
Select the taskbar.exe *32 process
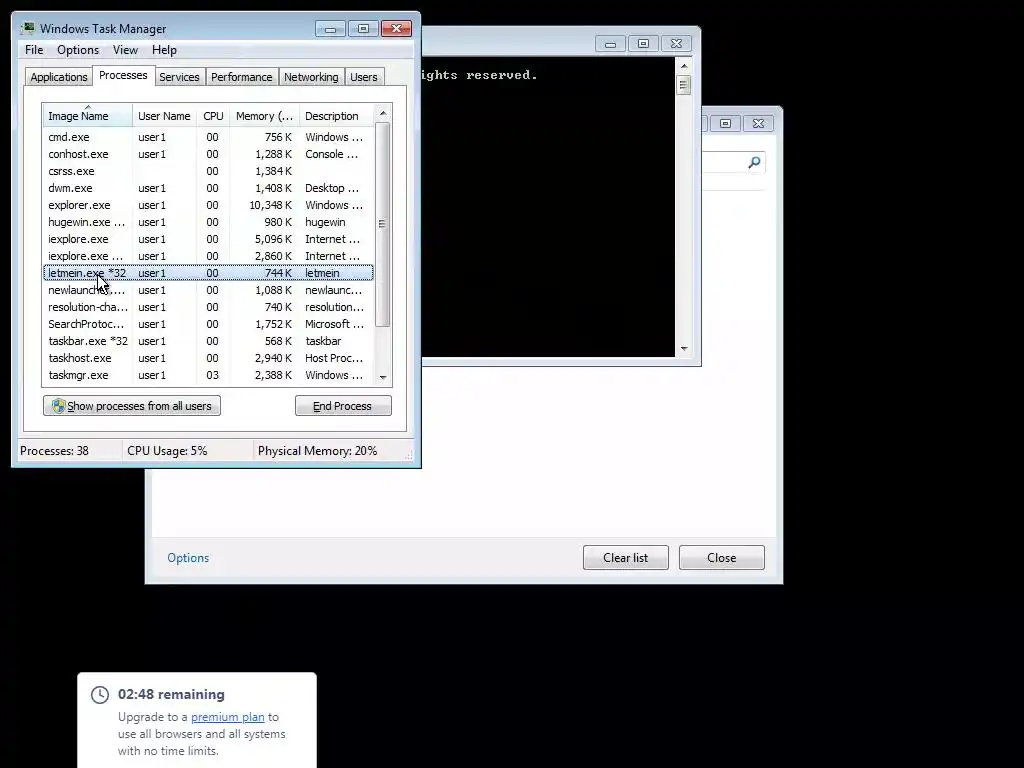(208, 341)
